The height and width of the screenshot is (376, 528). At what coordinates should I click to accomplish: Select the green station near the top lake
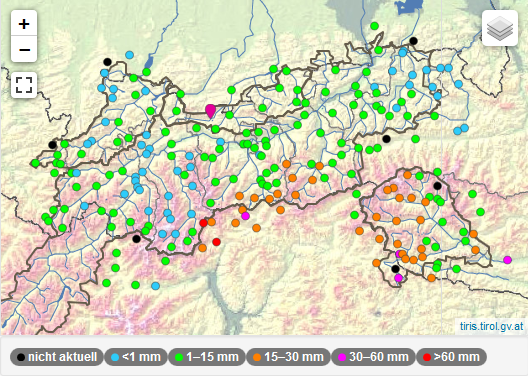pos(374,26)
